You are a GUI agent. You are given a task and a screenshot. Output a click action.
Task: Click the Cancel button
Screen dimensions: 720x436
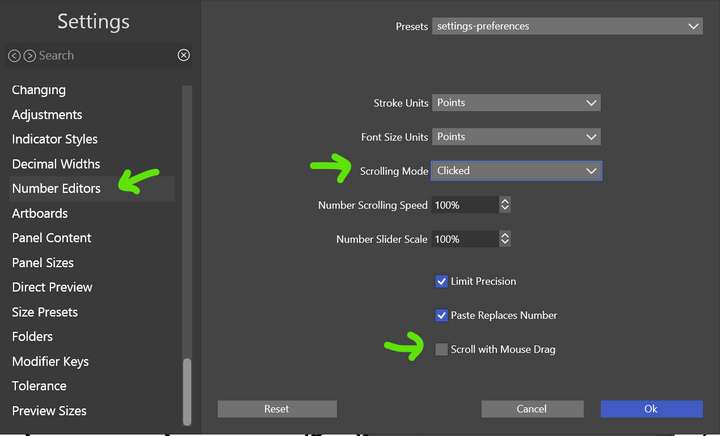532,409
